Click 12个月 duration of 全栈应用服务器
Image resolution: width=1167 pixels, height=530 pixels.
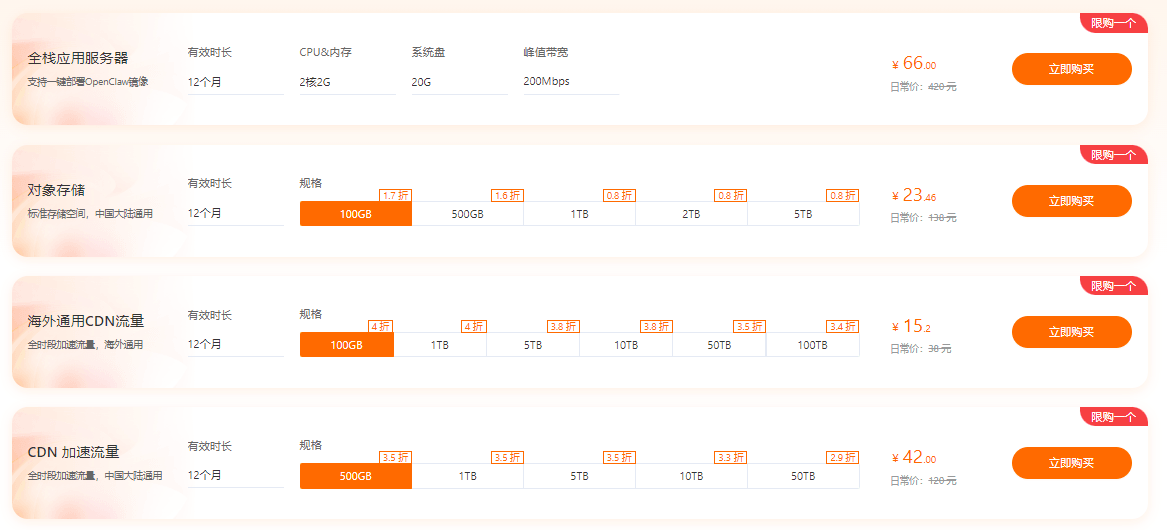205,82
